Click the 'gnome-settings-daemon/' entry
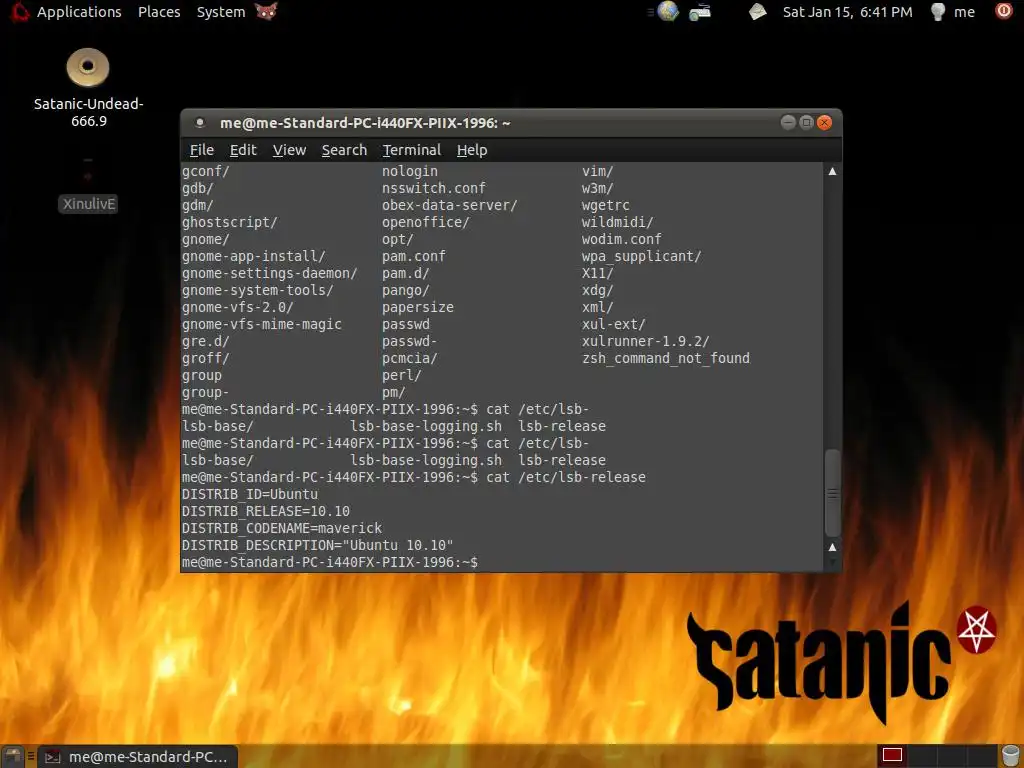The height and width of the screenshot is (768, 1024). coord(270,274)
